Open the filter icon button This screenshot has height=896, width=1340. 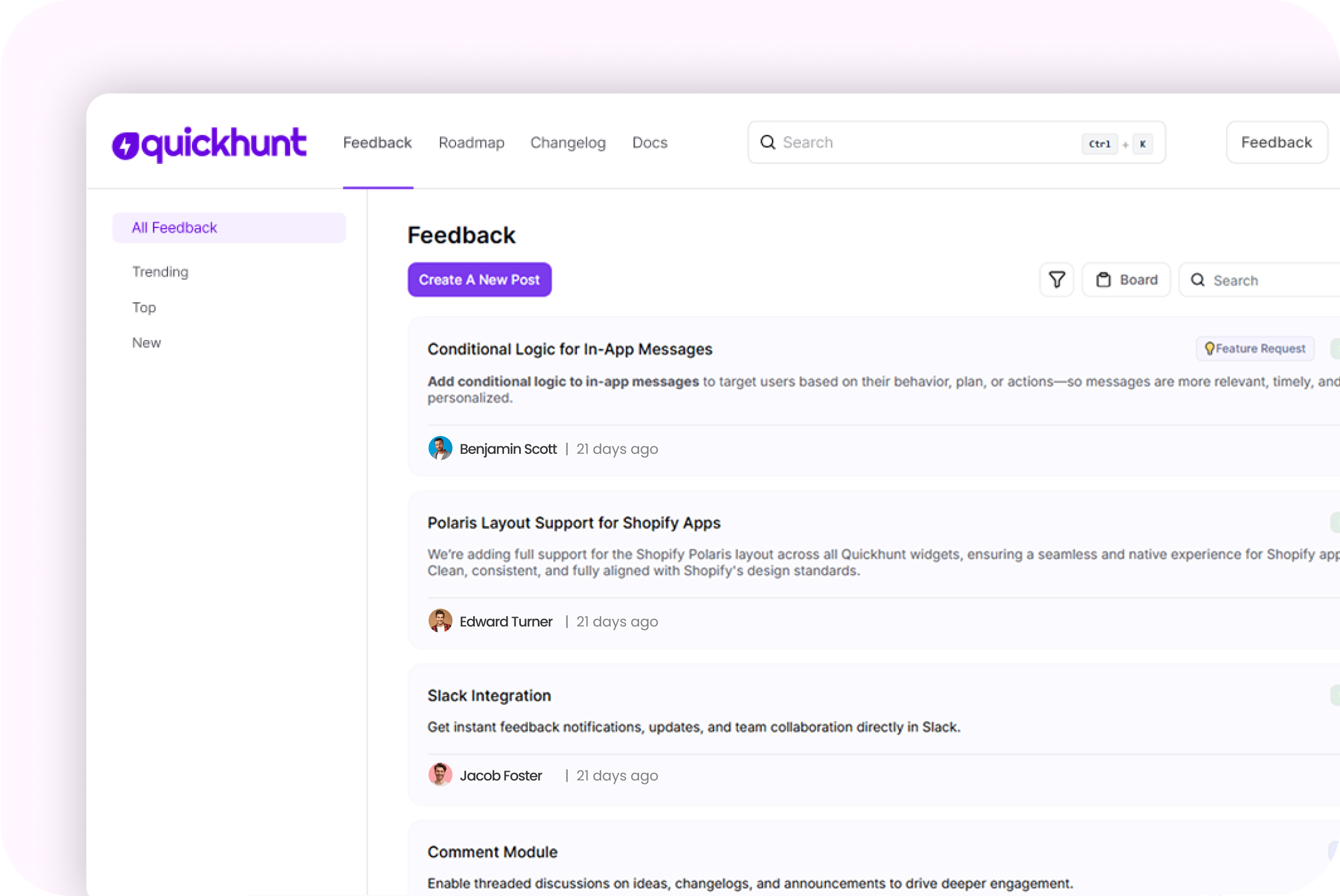pyautogui.click(x=1056, y=280)
